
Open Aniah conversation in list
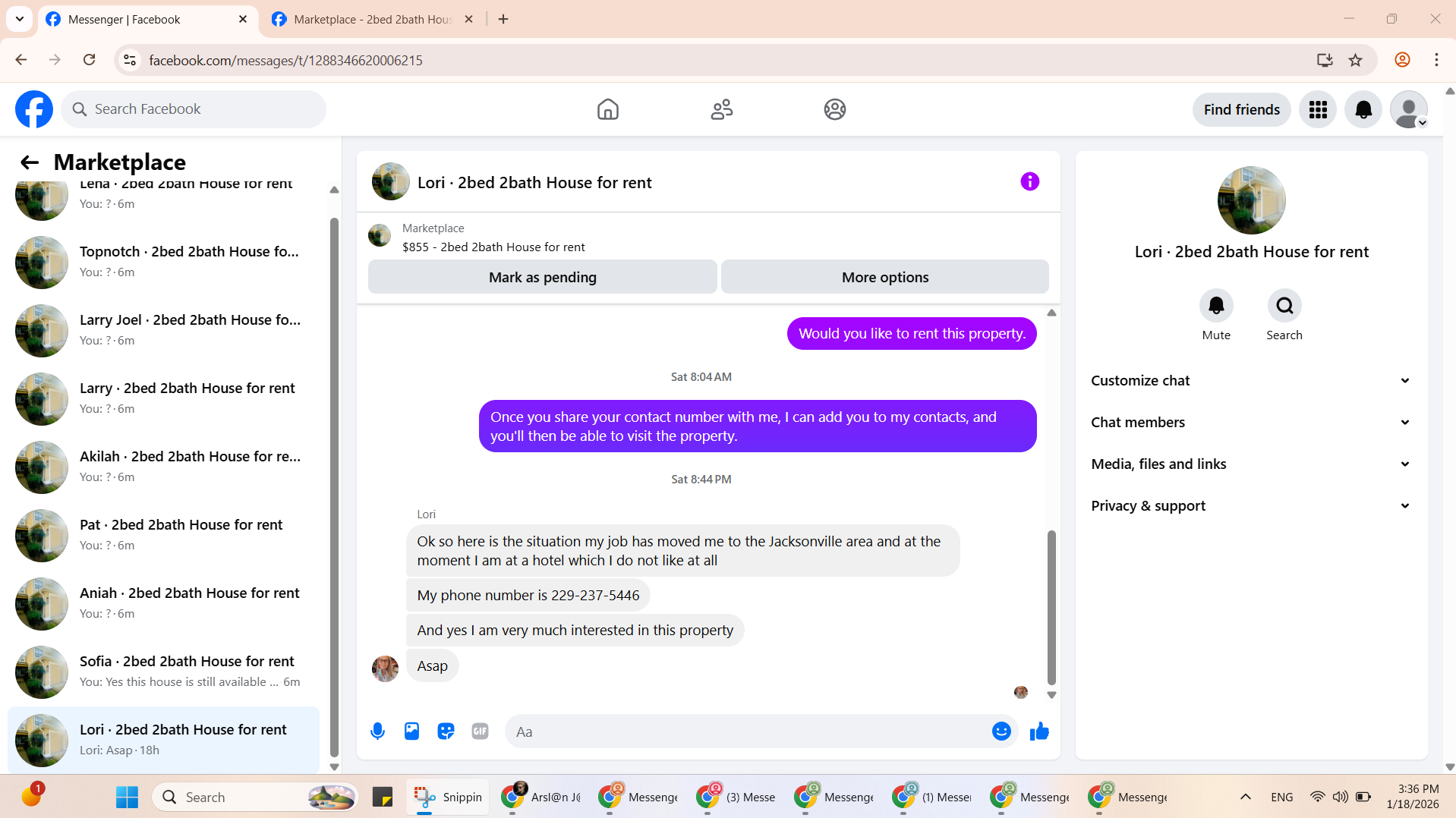(x=163, y=604)
